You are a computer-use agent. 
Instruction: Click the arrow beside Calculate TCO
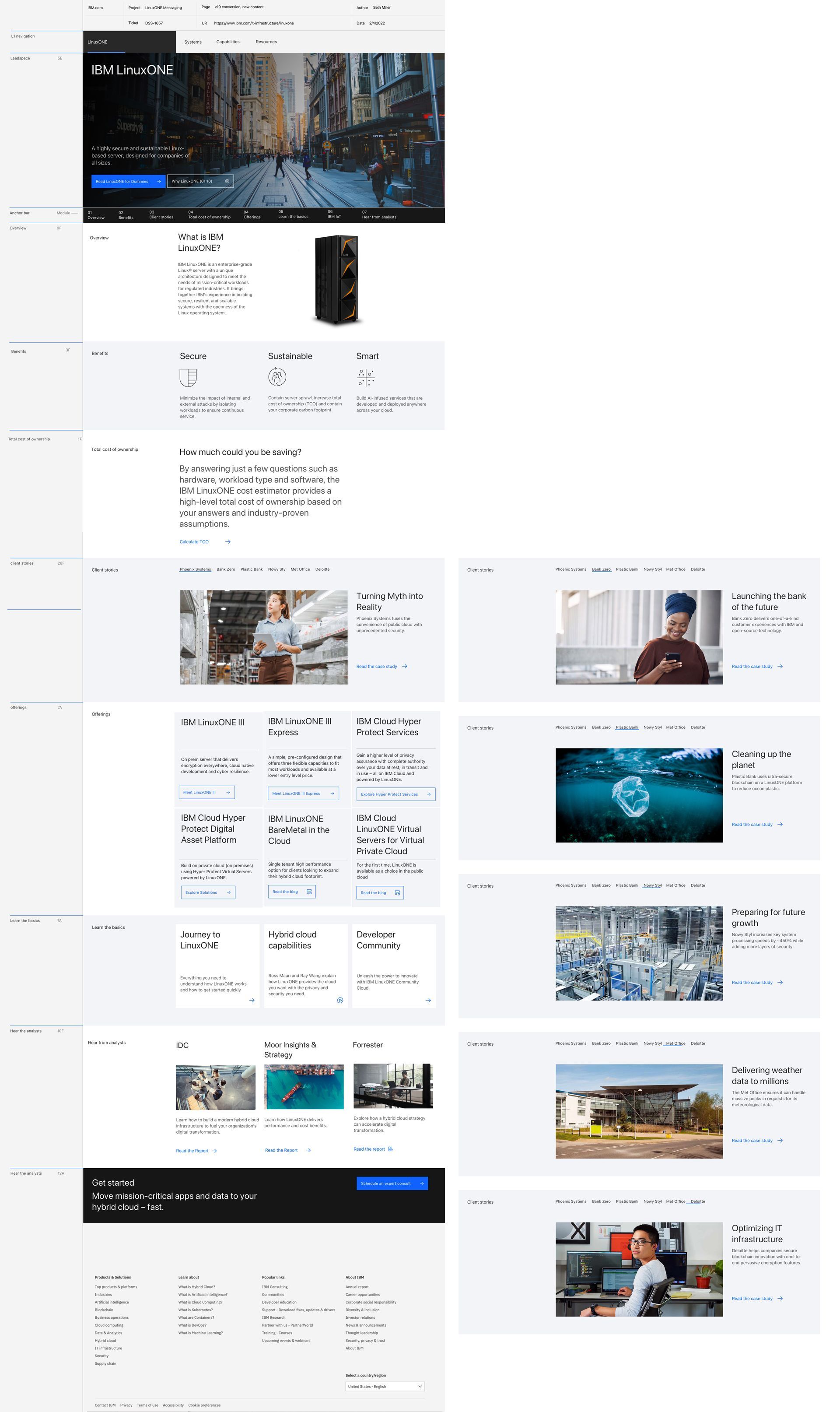pyautogui.click(x=227, y=542)
